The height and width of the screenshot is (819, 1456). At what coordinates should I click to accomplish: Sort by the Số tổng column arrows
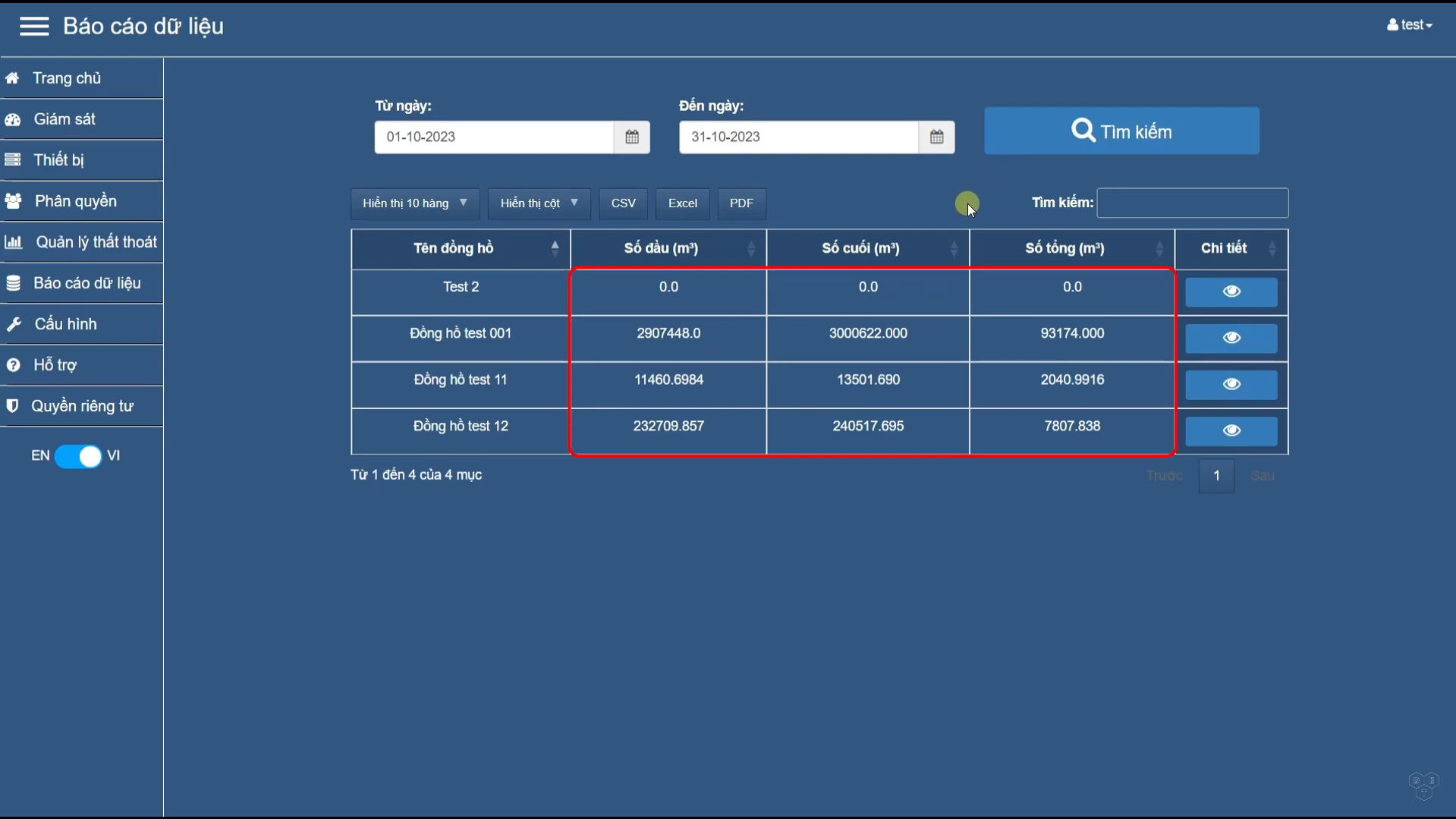(x=1160, y=248)
